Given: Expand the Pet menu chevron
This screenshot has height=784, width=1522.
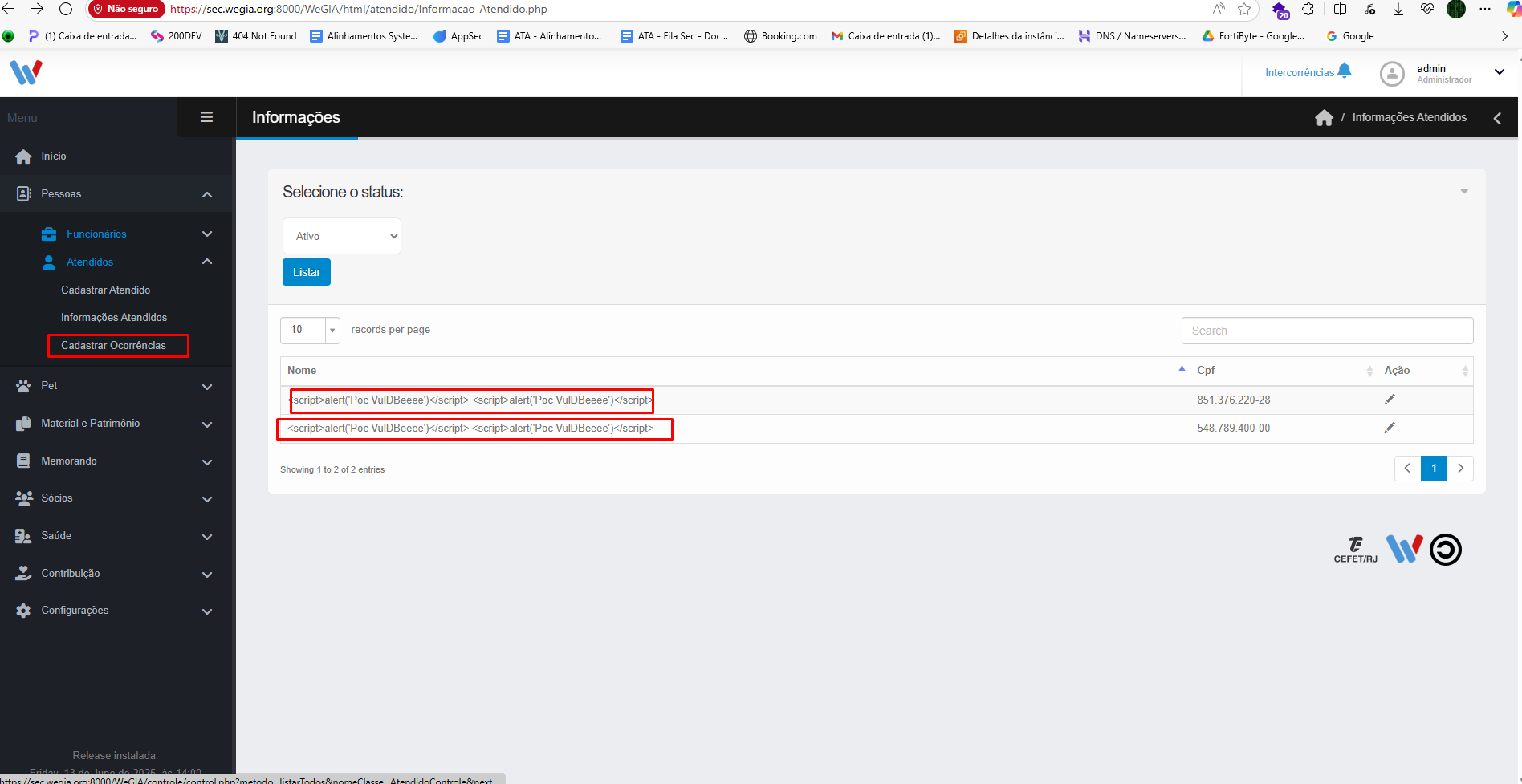Looking at the screenshot, I should (x=207, y=387).
